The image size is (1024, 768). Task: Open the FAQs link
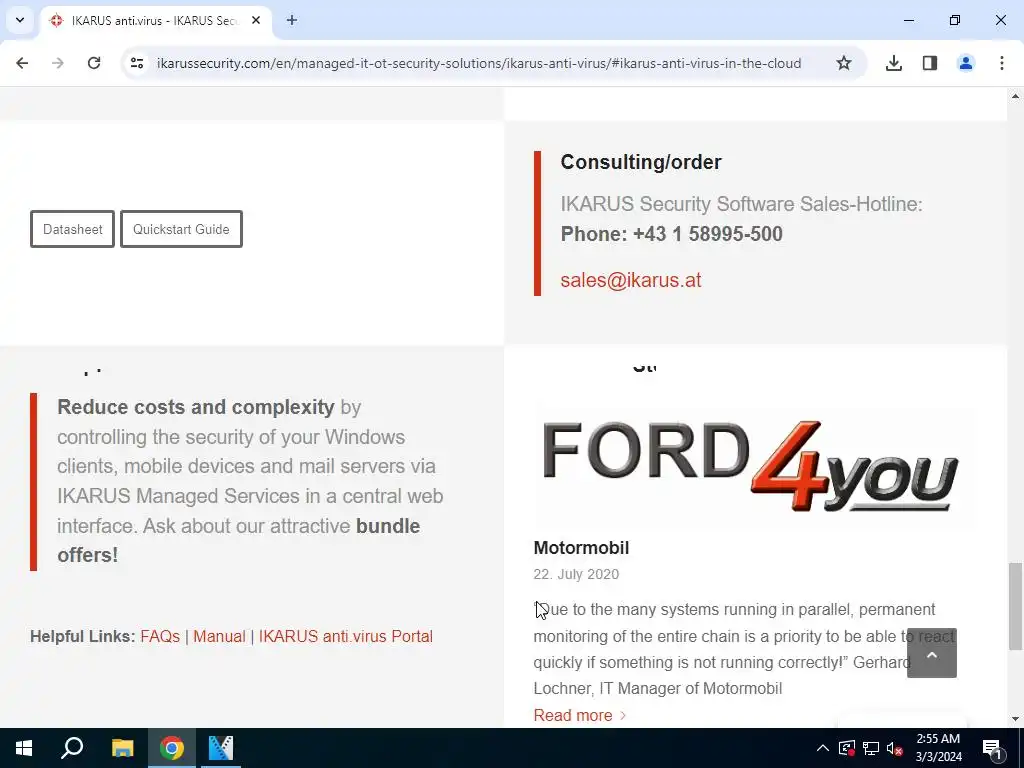click(x=160, y=636)
